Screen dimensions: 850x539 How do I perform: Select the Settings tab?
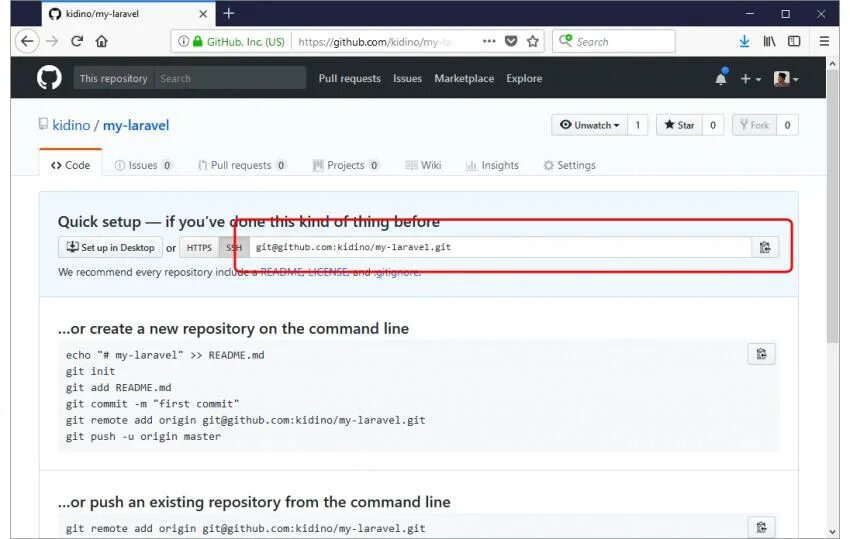click(x=569, y=165)
